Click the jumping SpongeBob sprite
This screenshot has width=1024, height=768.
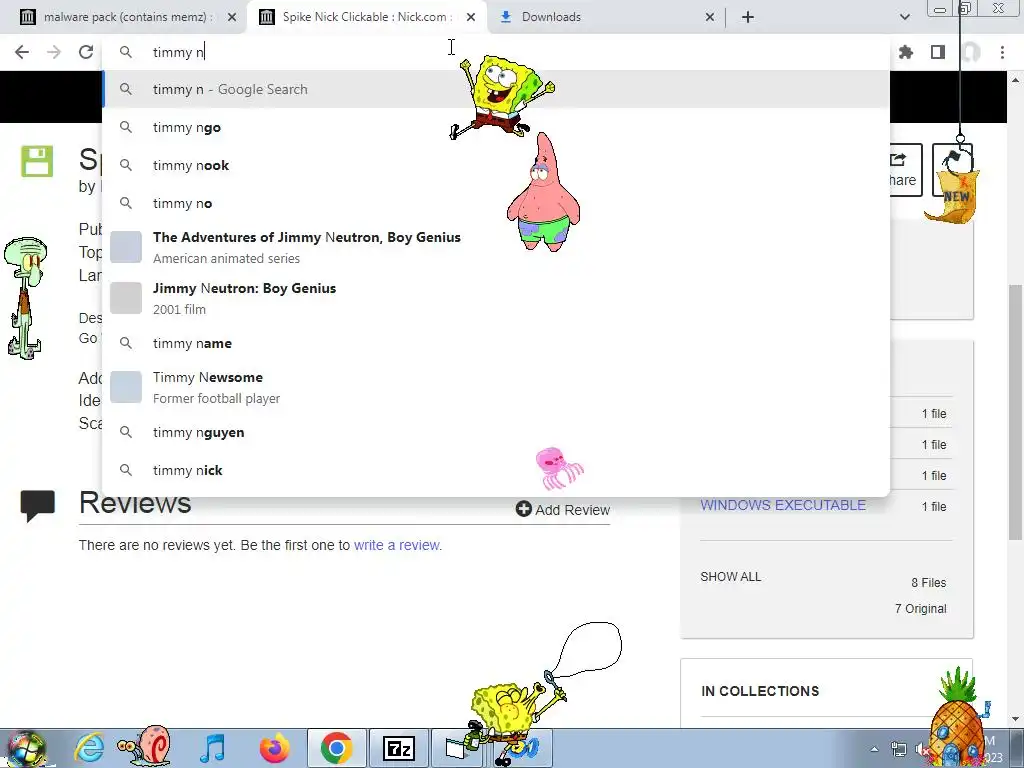pos(502,97)
